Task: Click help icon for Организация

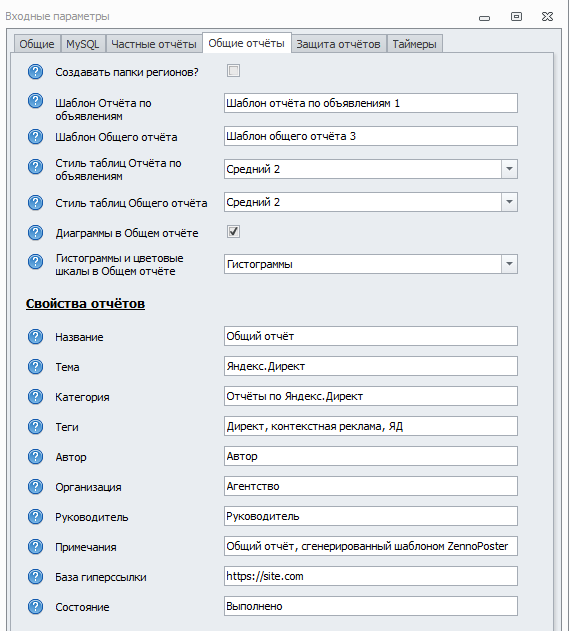Action: [35, 487]
